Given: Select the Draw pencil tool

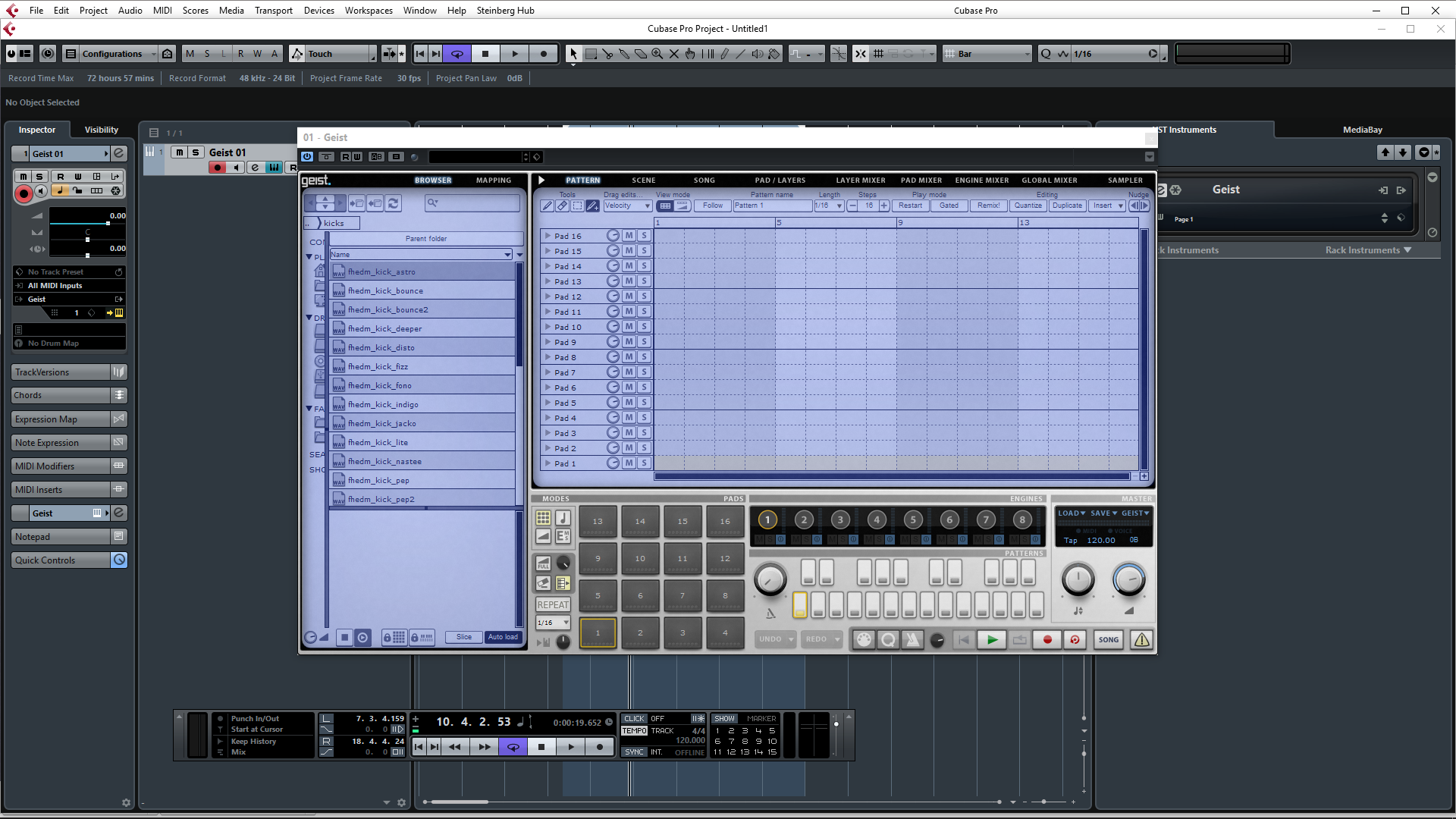Looking at the screenshot, I should [724, 54].
